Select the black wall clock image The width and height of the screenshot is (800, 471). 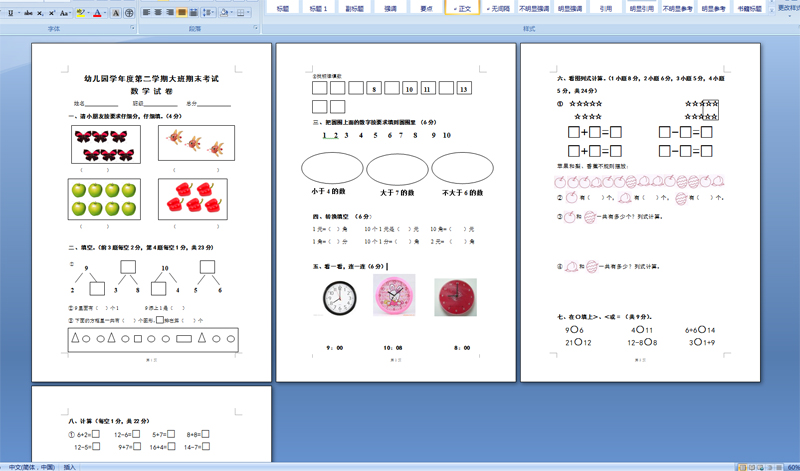(x=339, y=298)
